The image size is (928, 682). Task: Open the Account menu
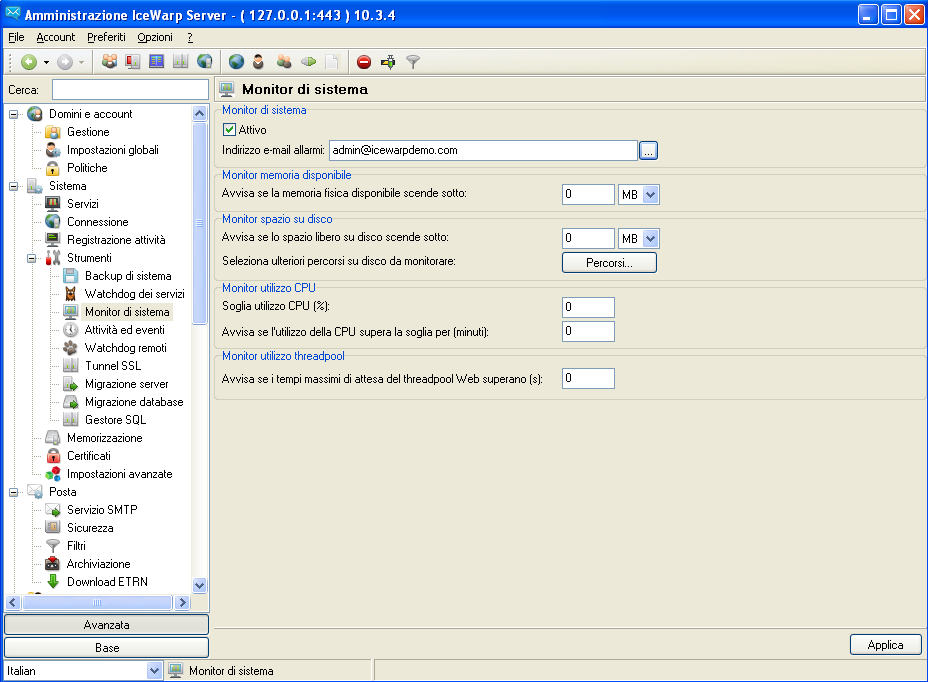56,37
